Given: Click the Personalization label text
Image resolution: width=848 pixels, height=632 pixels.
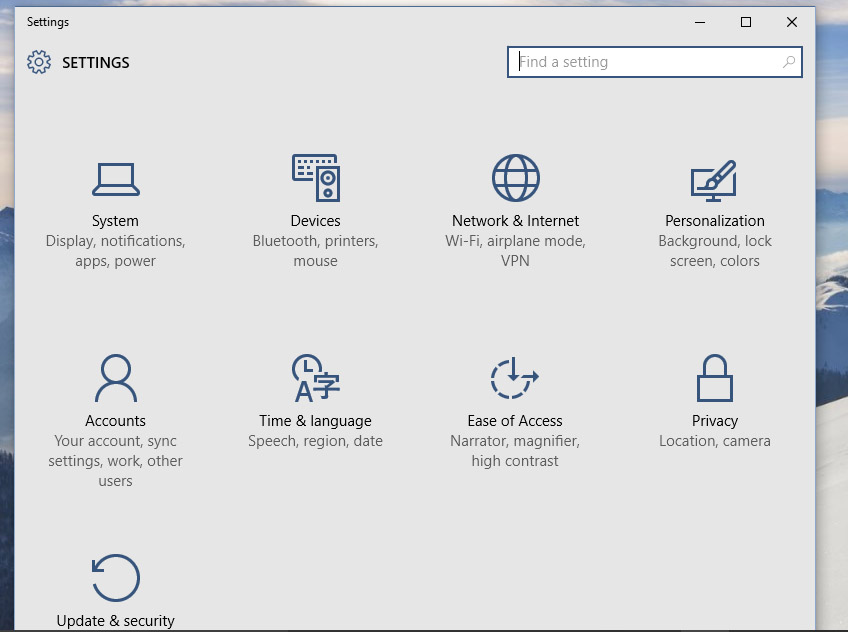Looking at the screenshot, I should [714, 221].
